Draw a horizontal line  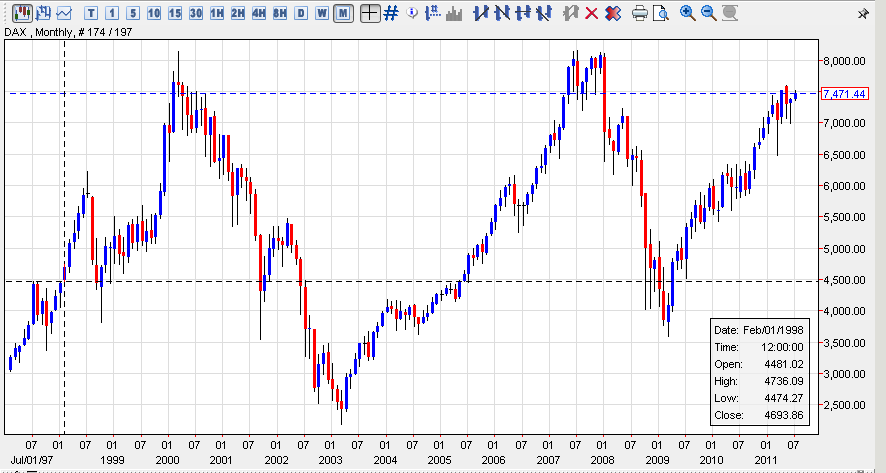point(523,13)
